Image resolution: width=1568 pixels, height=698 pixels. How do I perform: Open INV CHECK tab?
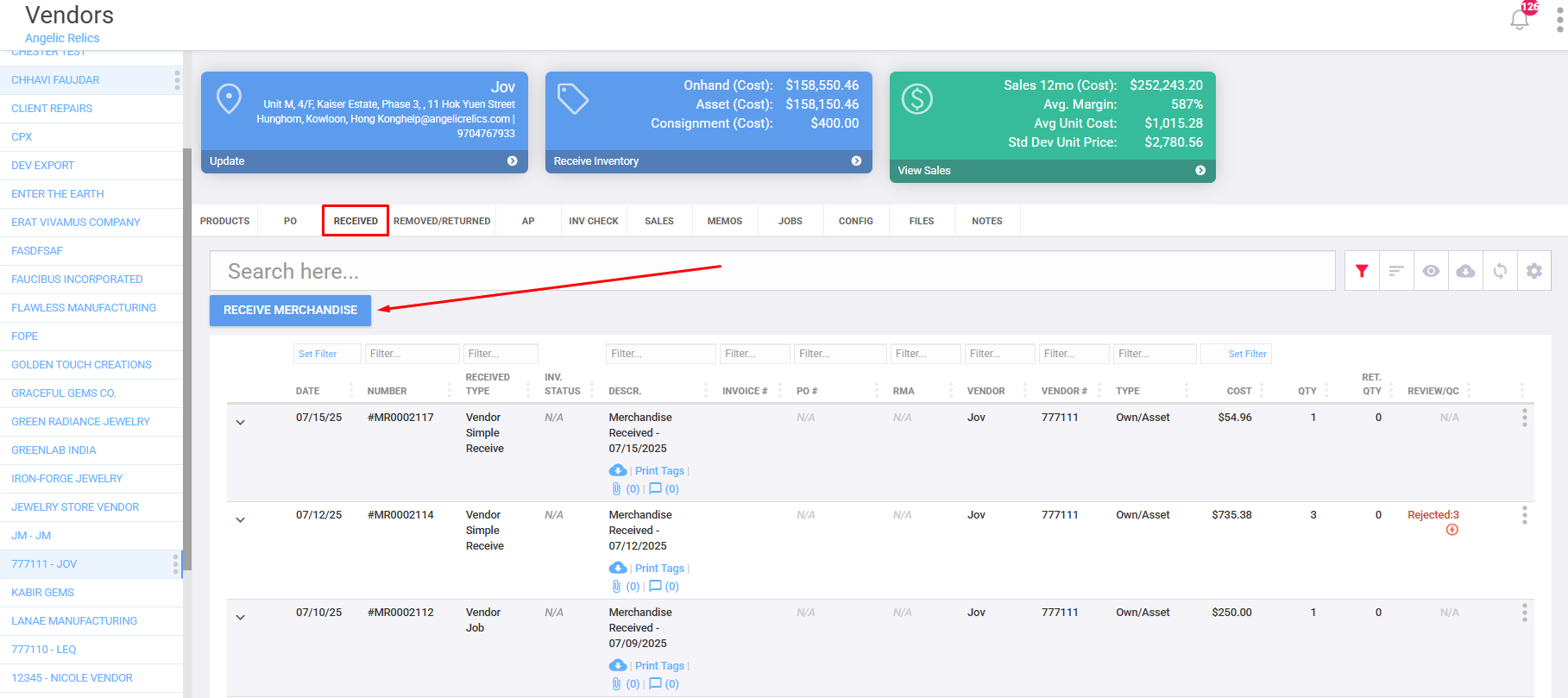(x=594, y=221)
